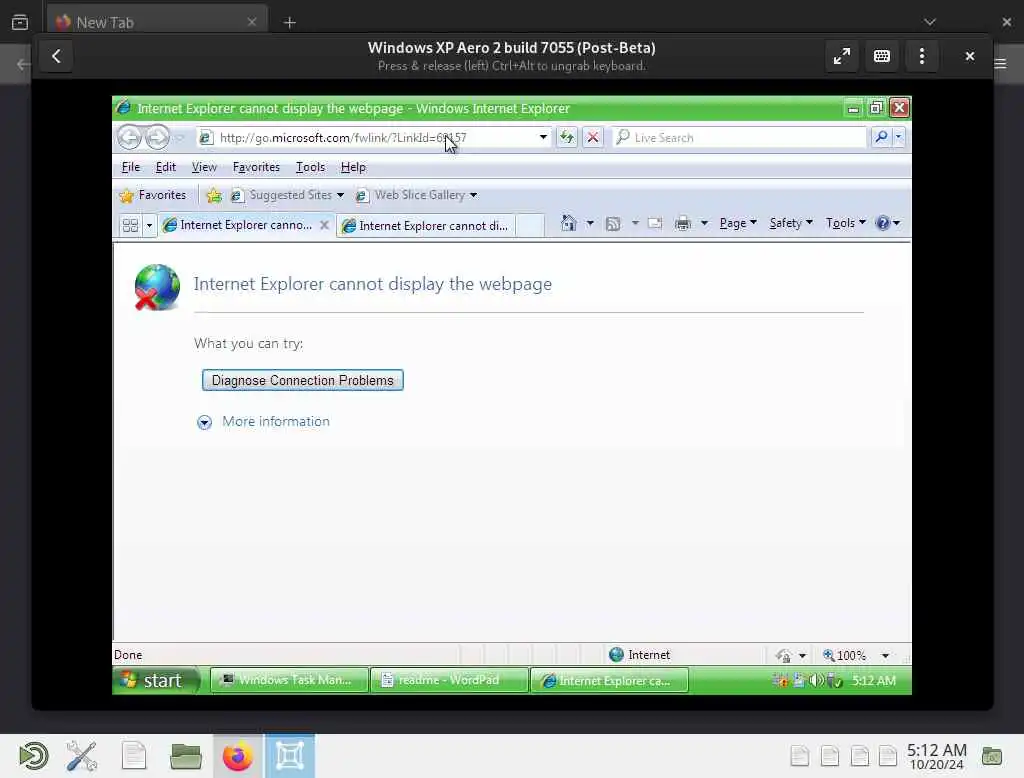Open a new blank IE tab
The width and height of the screenshot is (1024, 778).
tap(530, 225)
